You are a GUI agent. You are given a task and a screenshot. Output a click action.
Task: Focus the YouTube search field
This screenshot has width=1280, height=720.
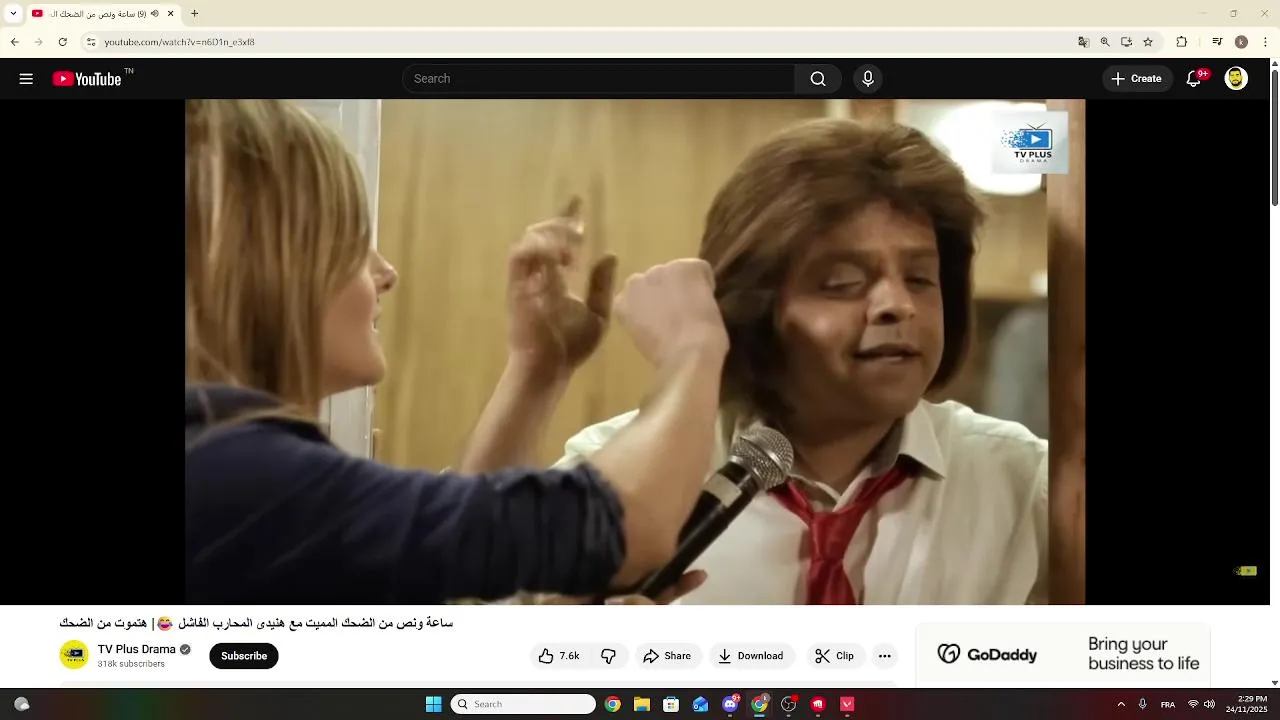598,79
